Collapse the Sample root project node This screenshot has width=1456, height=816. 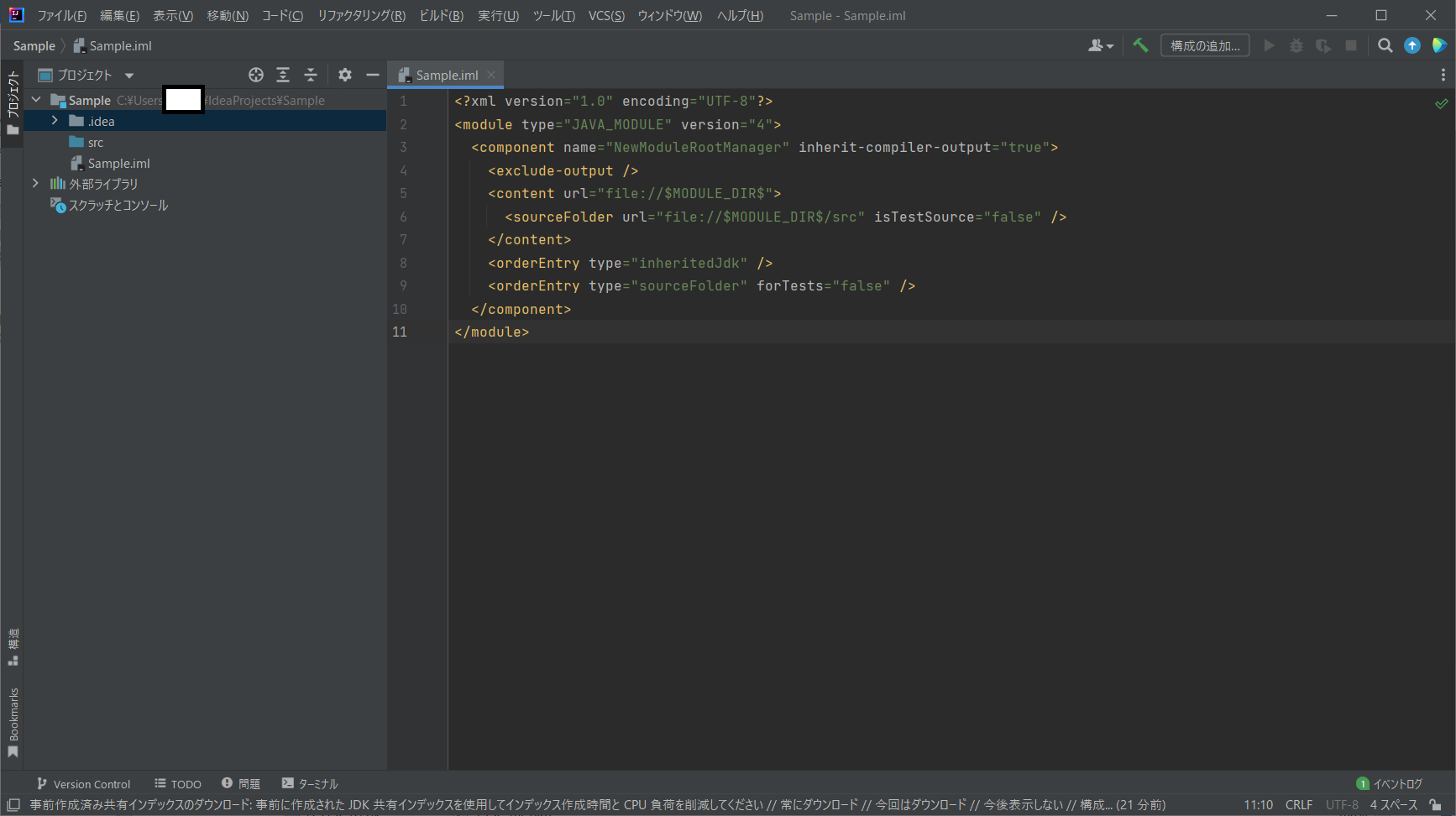(36, 100)
